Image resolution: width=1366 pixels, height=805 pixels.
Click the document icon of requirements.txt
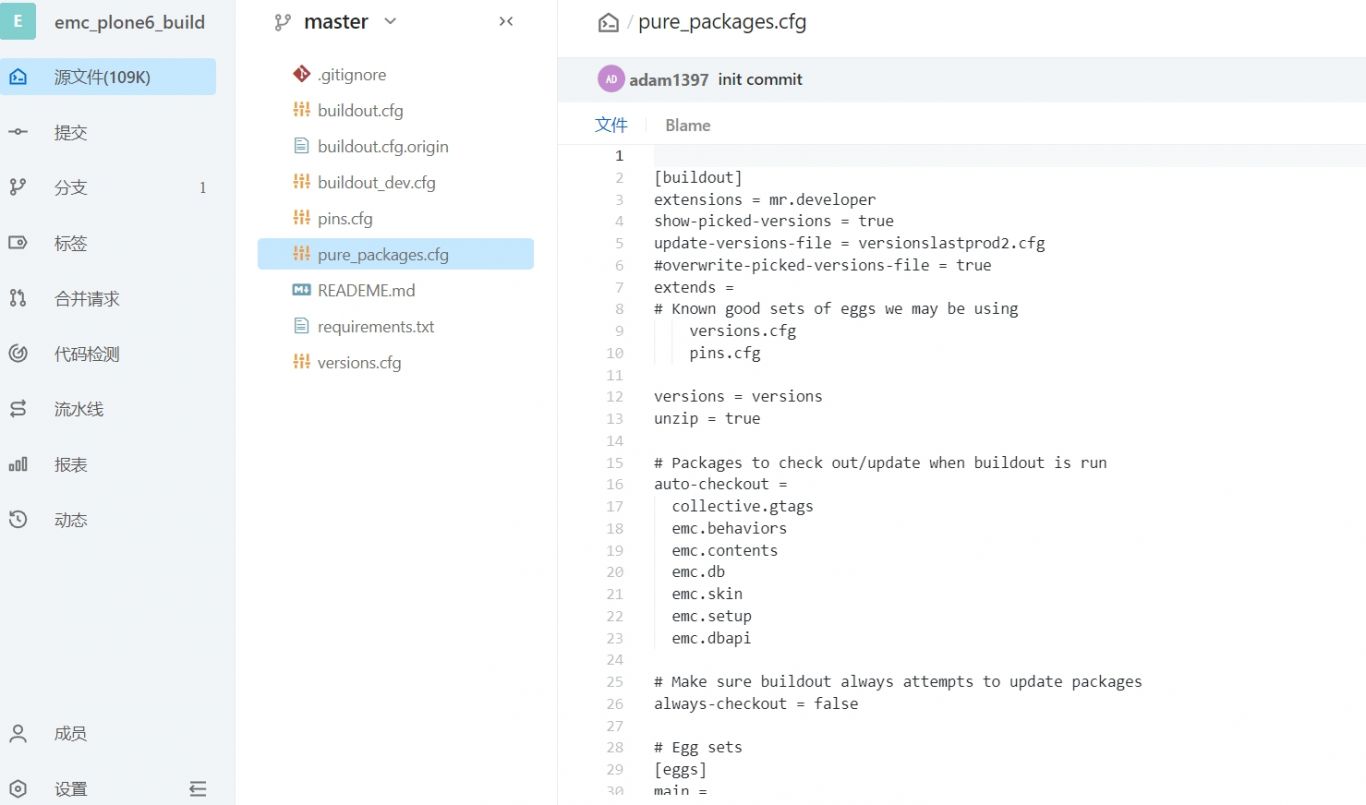pyautogui.click(x=301, y=326)
